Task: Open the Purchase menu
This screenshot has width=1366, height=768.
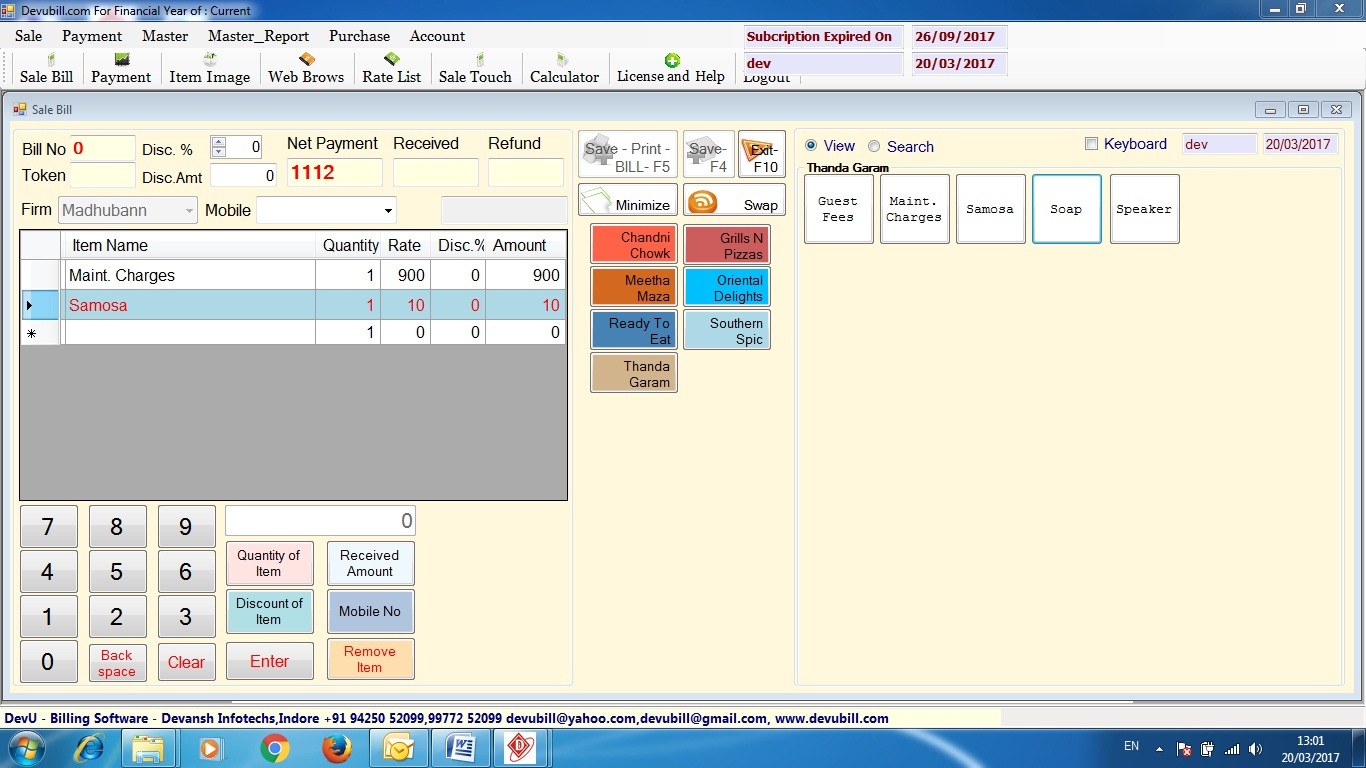Action: coord(359,36)
